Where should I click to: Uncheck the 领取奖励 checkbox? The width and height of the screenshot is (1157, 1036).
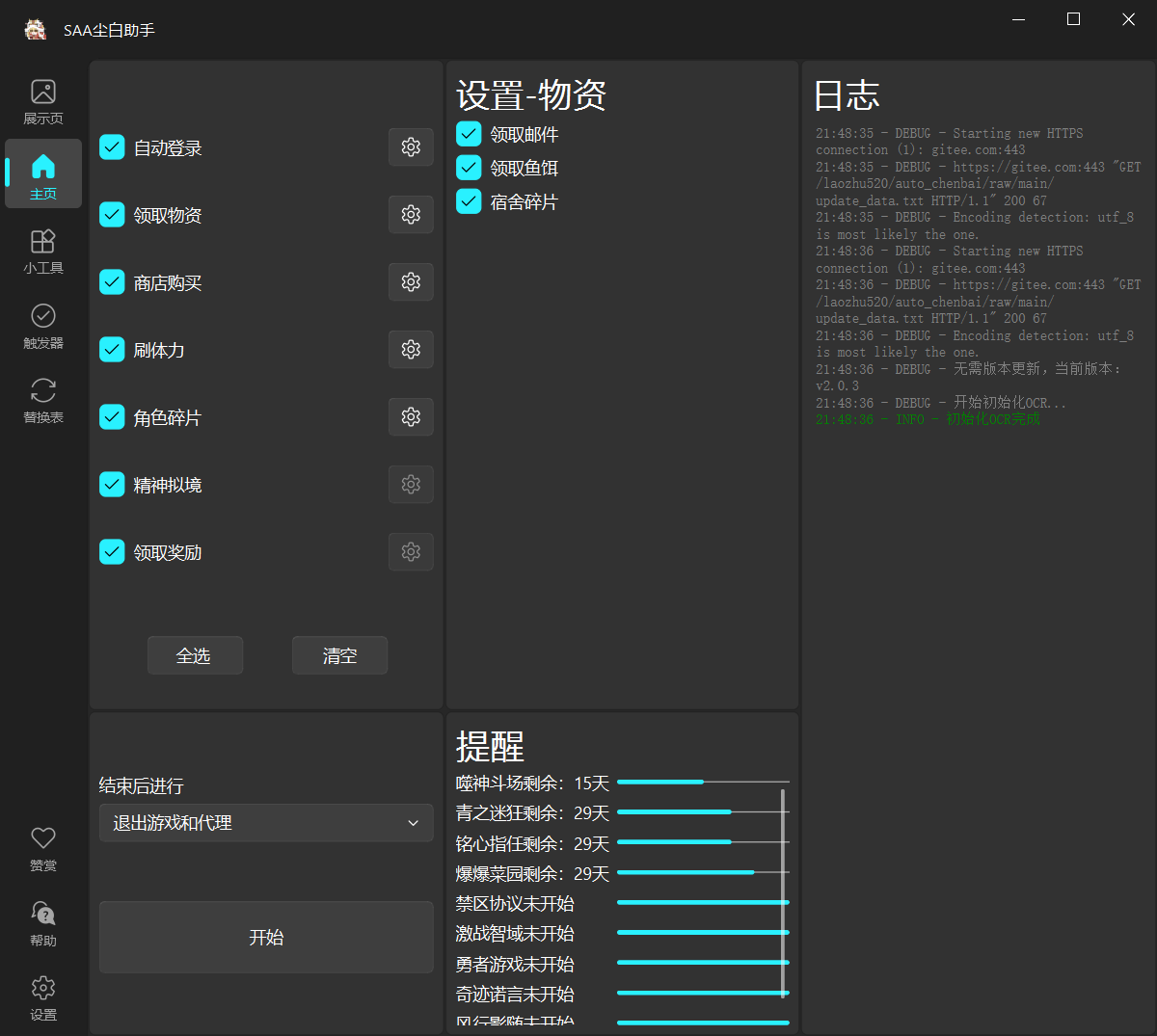(112, 552)
